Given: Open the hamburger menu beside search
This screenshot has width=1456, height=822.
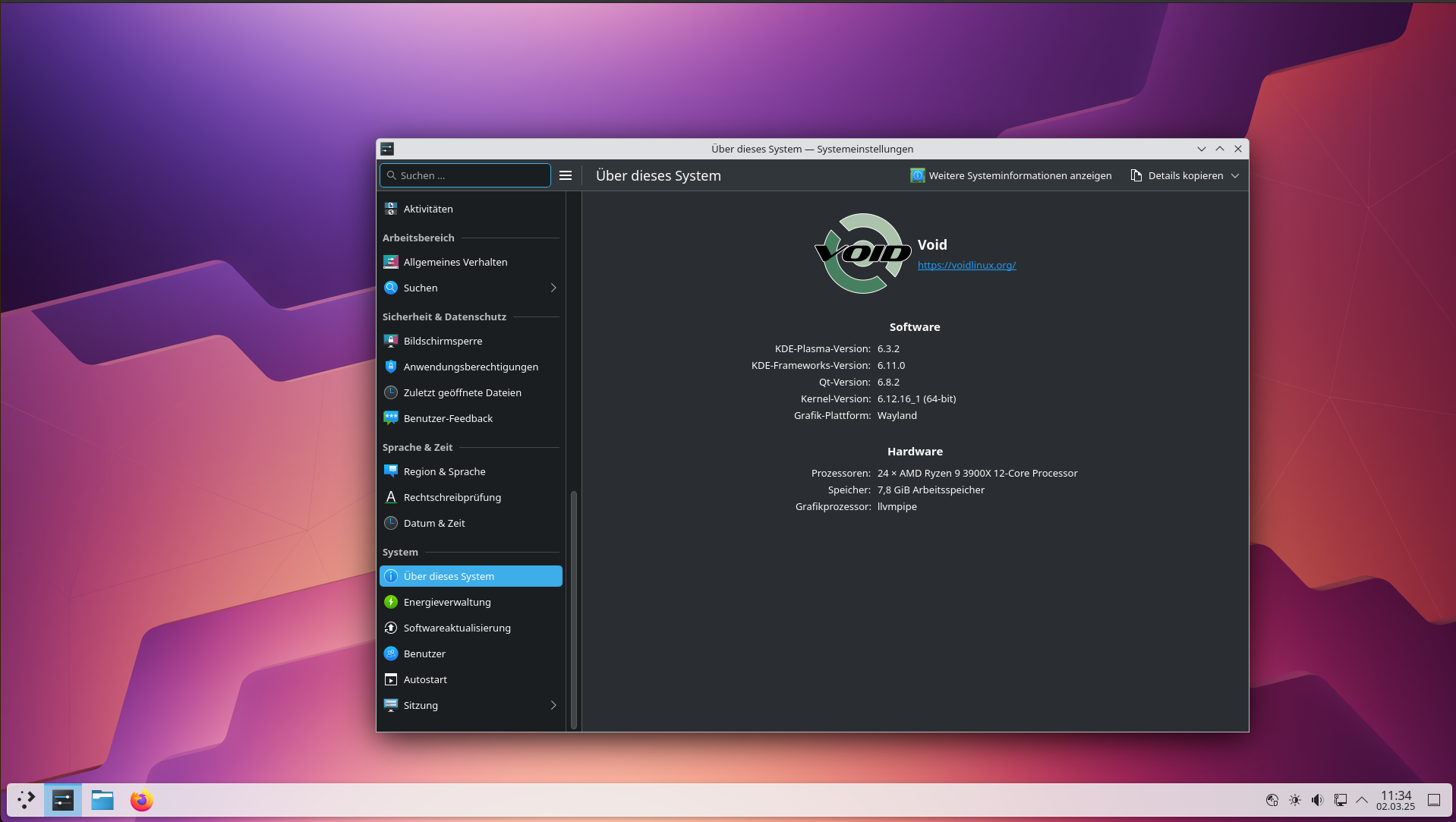Looking at the screenshot, I should pyautogui.click(x=566, y=175).
